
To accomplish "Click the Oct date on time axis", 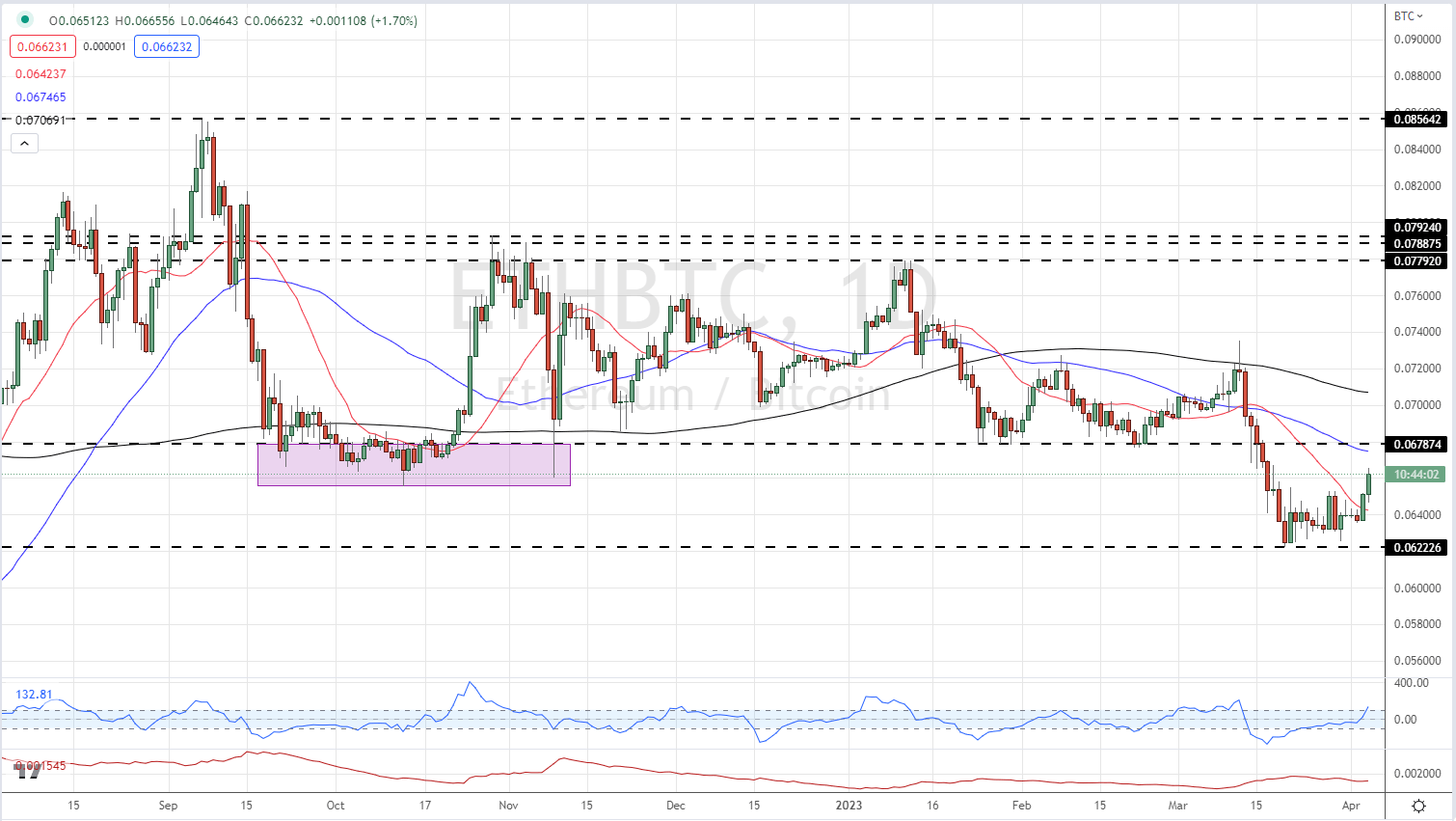I will point(336,806).
